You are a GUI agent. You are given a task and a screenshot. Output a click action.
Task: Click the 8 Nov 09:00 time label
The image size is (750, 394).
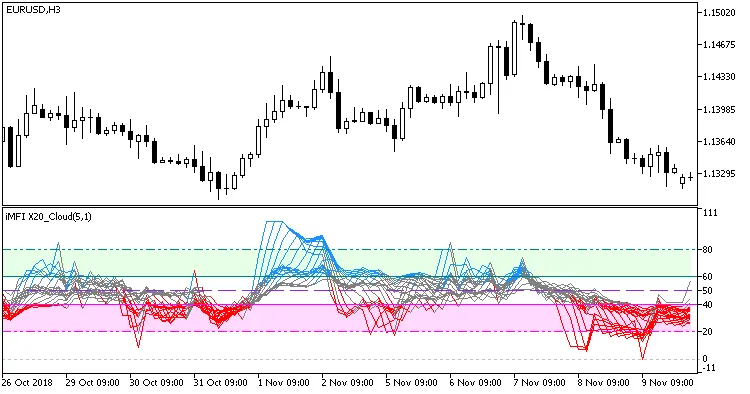(x=604, y=383)
